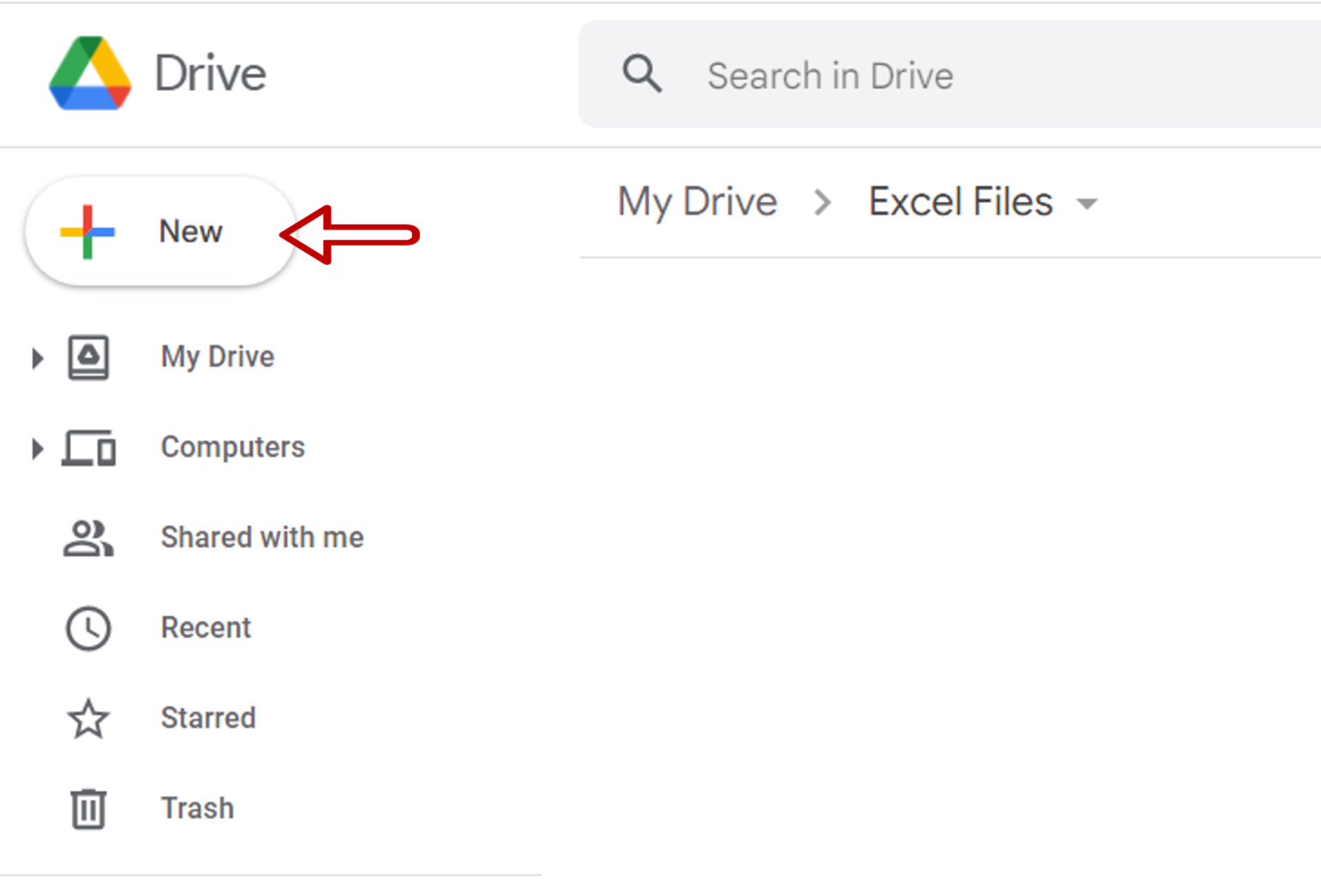Open Shared with me from the sidebar

[x=261, y=537]
